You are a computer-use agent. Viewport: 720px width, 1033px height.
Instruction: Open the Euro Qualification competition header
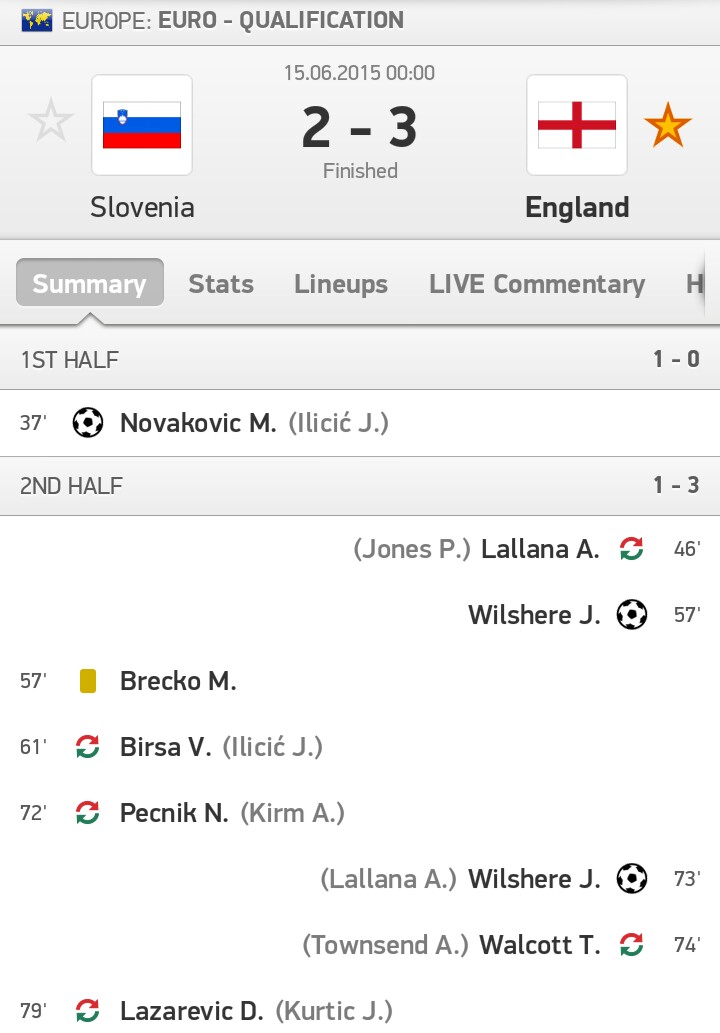[x=280, y=20]
